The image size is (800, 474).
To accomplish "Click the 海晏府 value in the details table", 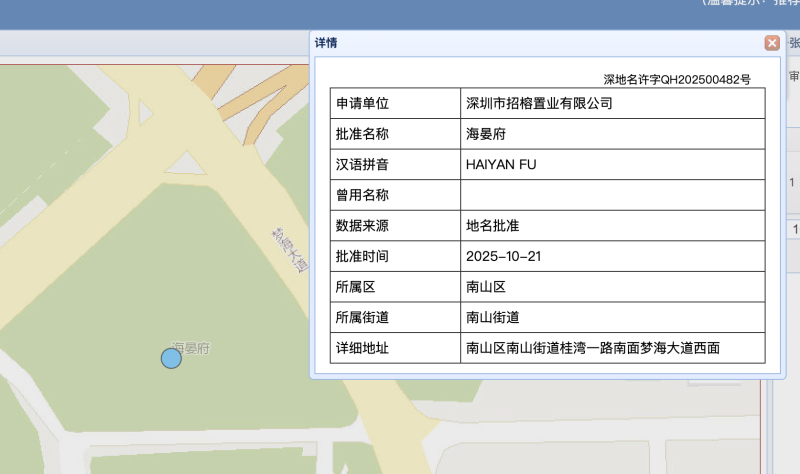I will [x=613, y=134].
